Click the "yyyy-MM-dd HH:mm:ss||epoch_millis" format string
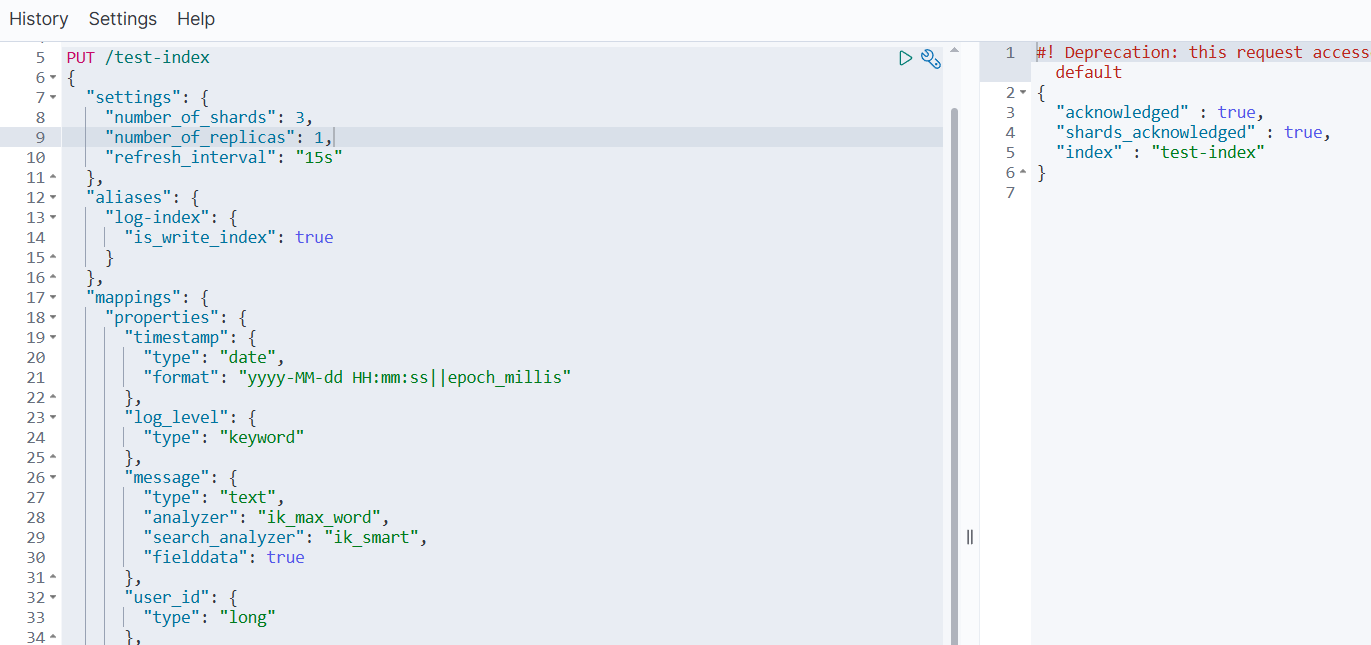 coord(405,378)
